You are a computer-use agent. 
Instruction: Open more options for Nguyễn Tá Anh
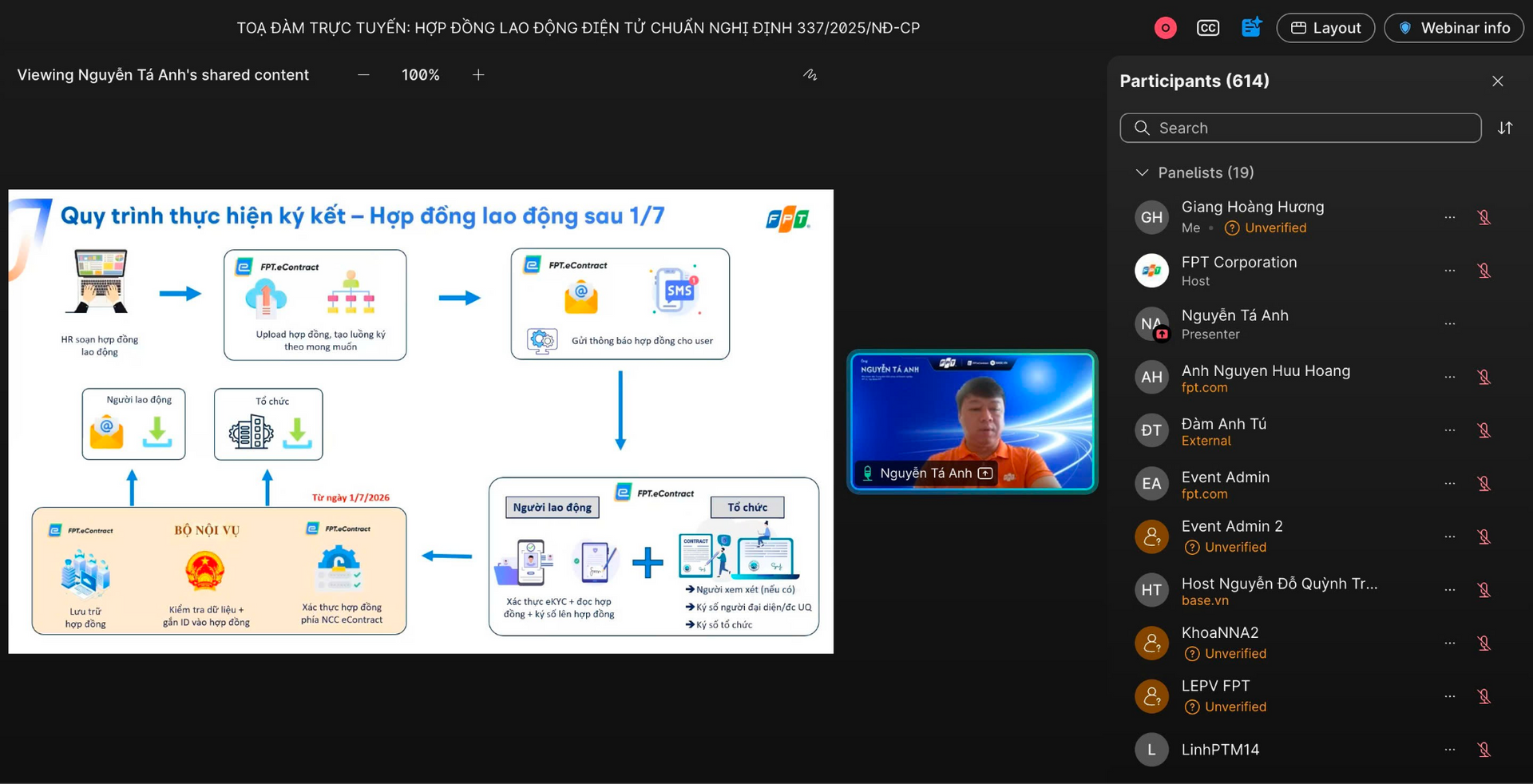1450,324
